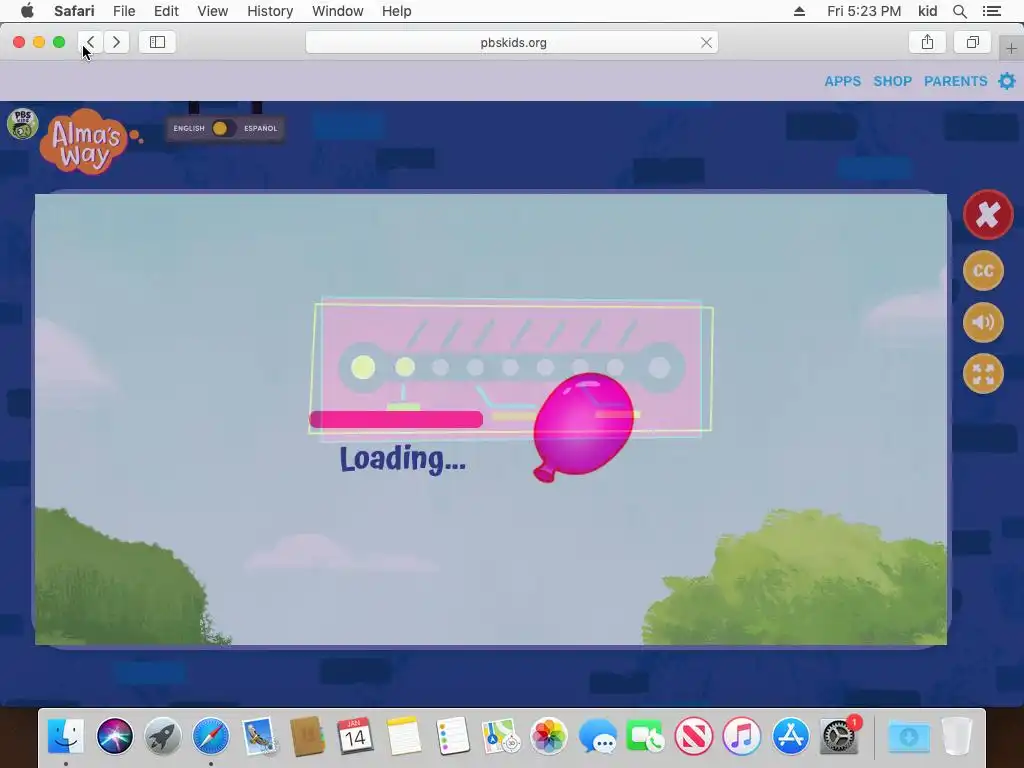This screenshot has width=1024, height=768.
Task: Open the Help menu
Action: click(x=396, y=11)
